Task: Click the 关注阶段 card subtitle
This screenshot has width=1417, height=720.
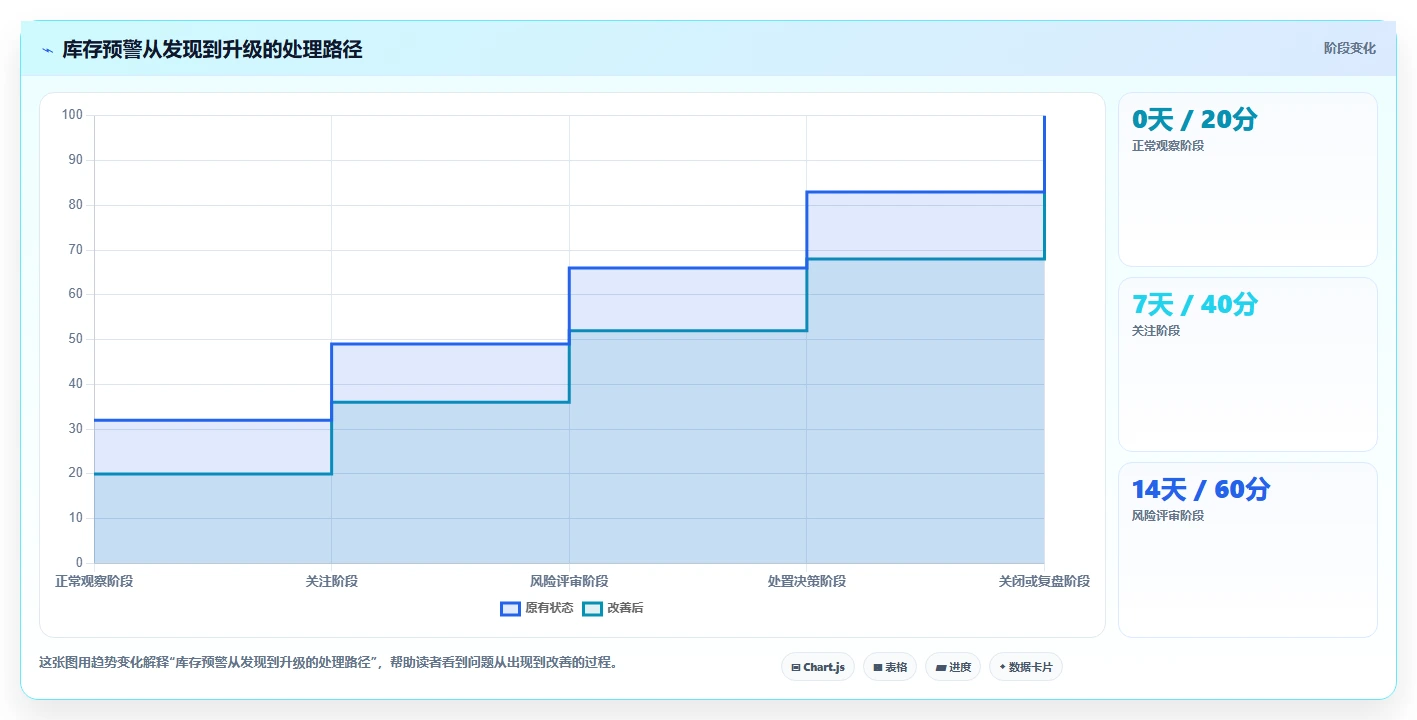Action: [1156, 330]
